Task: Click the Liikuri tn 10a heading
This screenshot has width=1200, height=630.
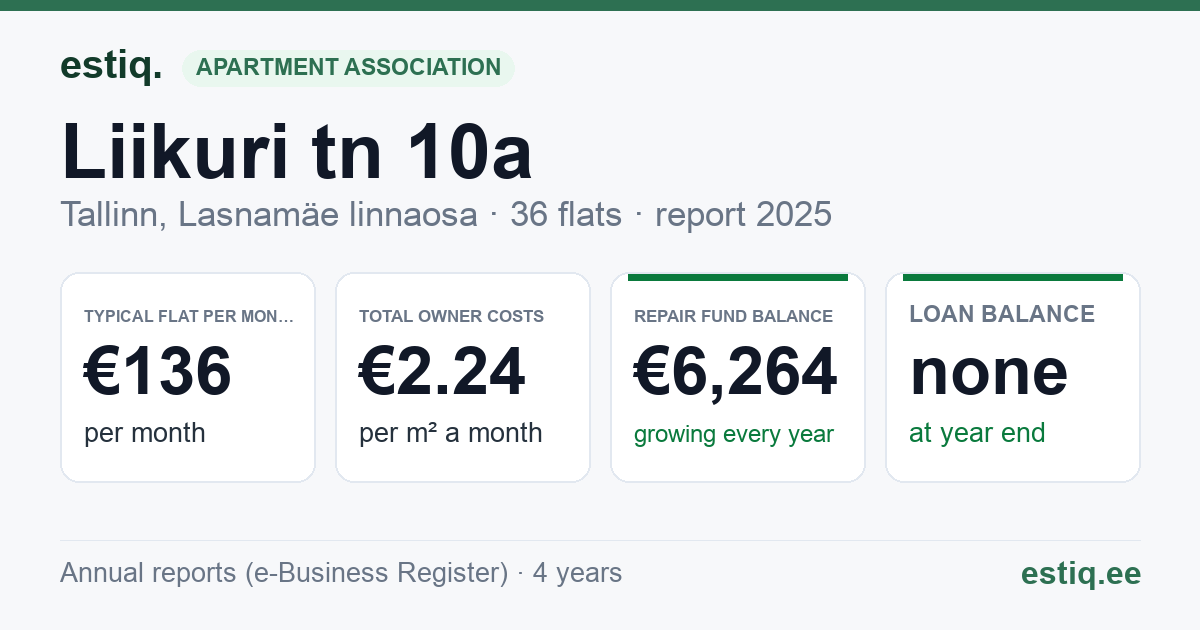Action: click(297, 151)
